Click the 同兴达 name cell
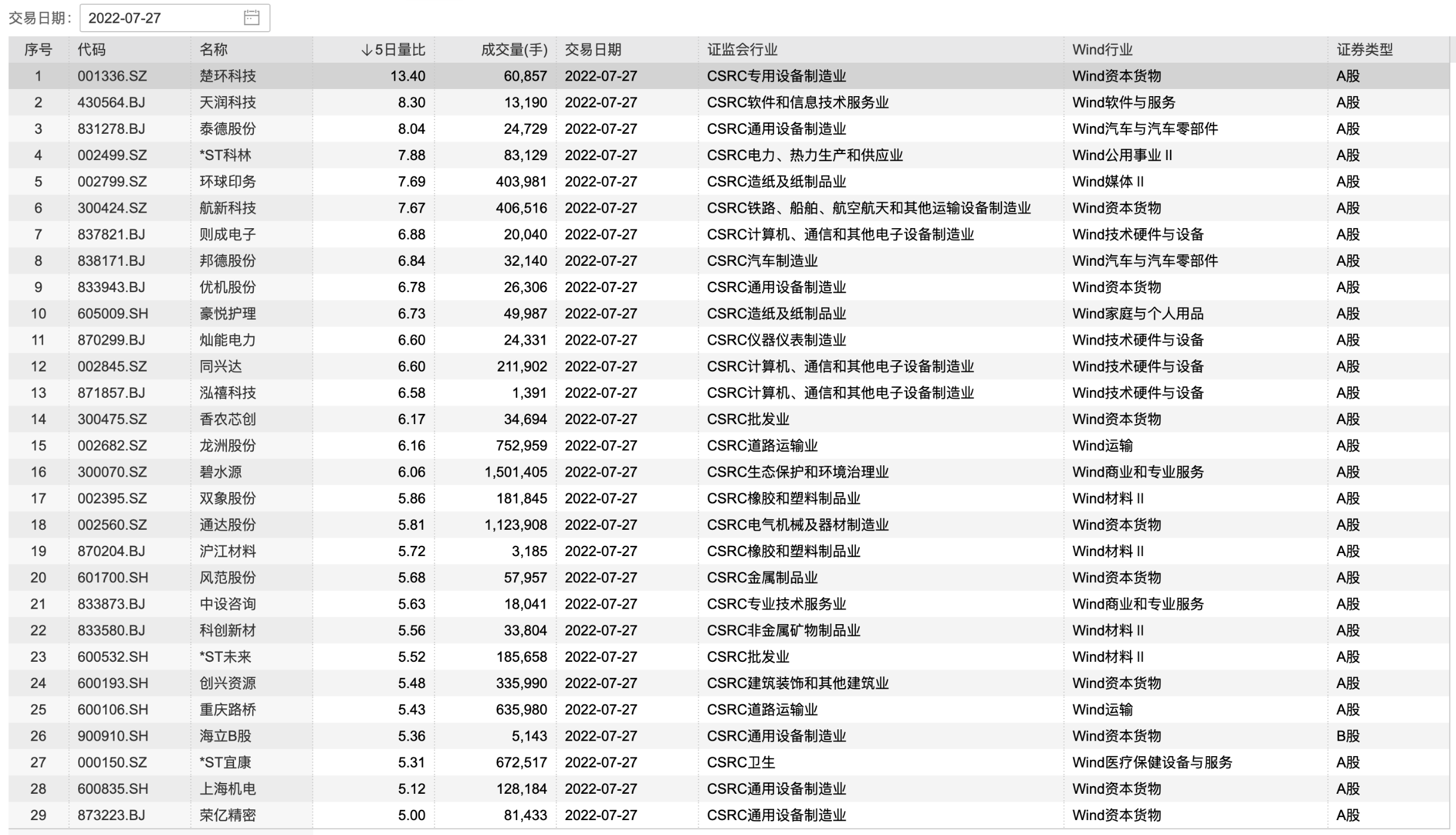The width and height of the screenshot is (1456, 835). tap(220, 366)
